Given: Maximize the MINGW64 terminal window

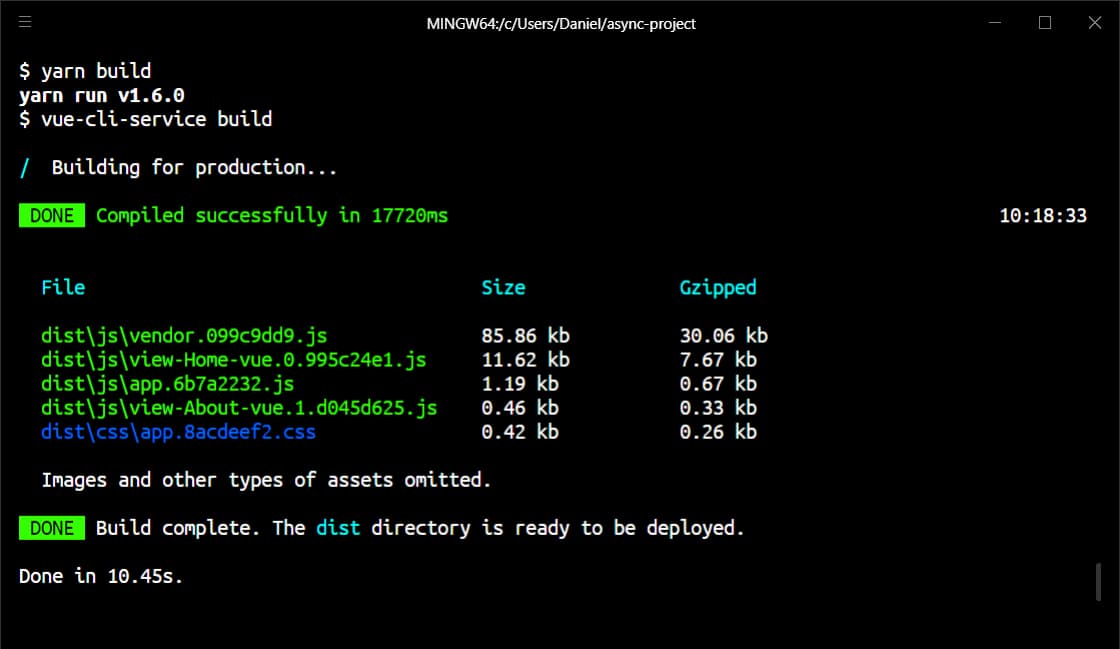Looking at the screenshot, I should click(1044, 23).
